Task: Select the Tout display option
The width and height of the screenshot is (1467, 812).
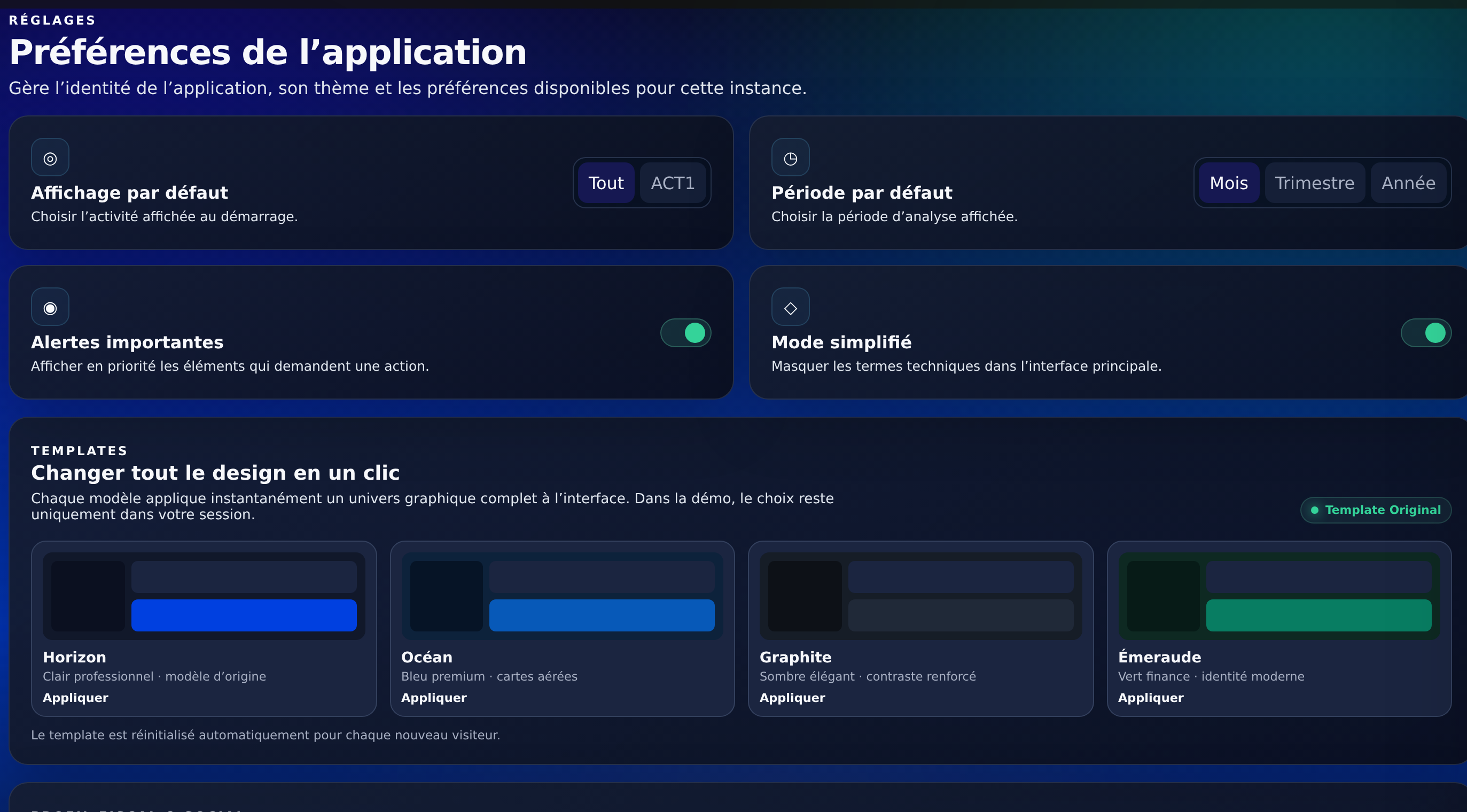Action: [606, 183]
